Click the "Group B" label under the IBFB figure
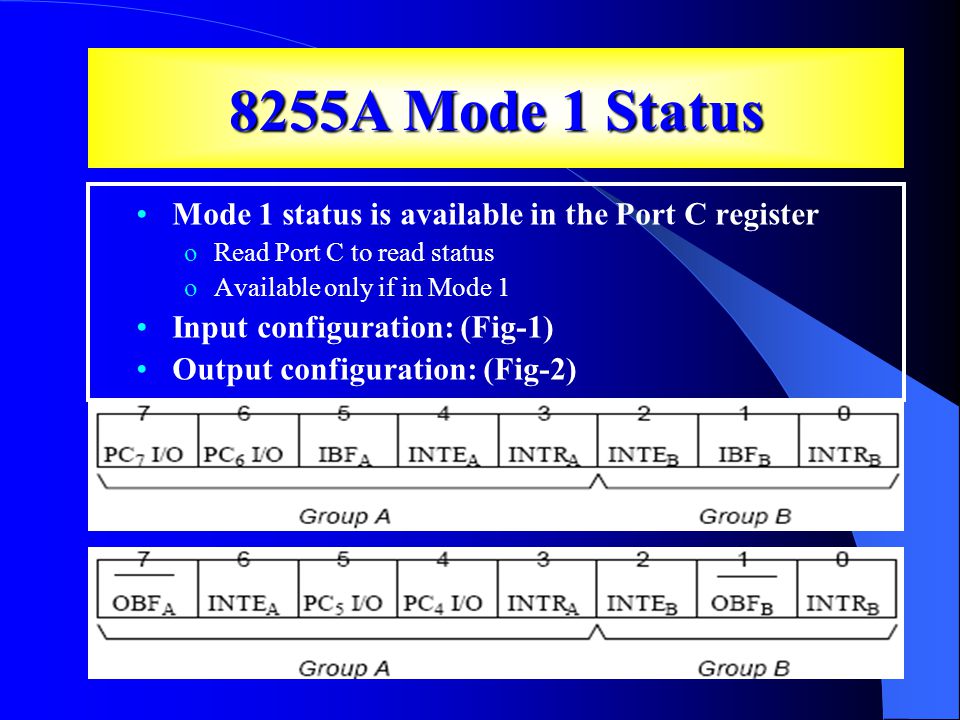The width and height of the screenshot is (960, 720). [745, 517]
